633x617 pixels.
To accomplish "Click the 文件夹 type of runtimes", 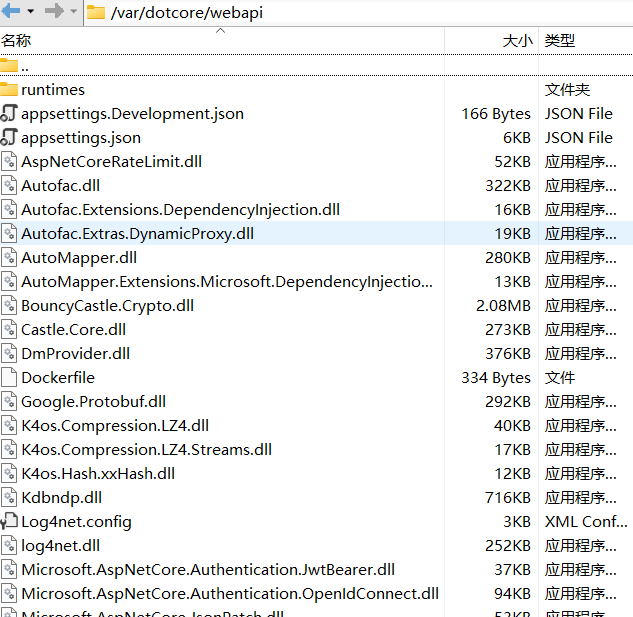I will coord(567,90).
